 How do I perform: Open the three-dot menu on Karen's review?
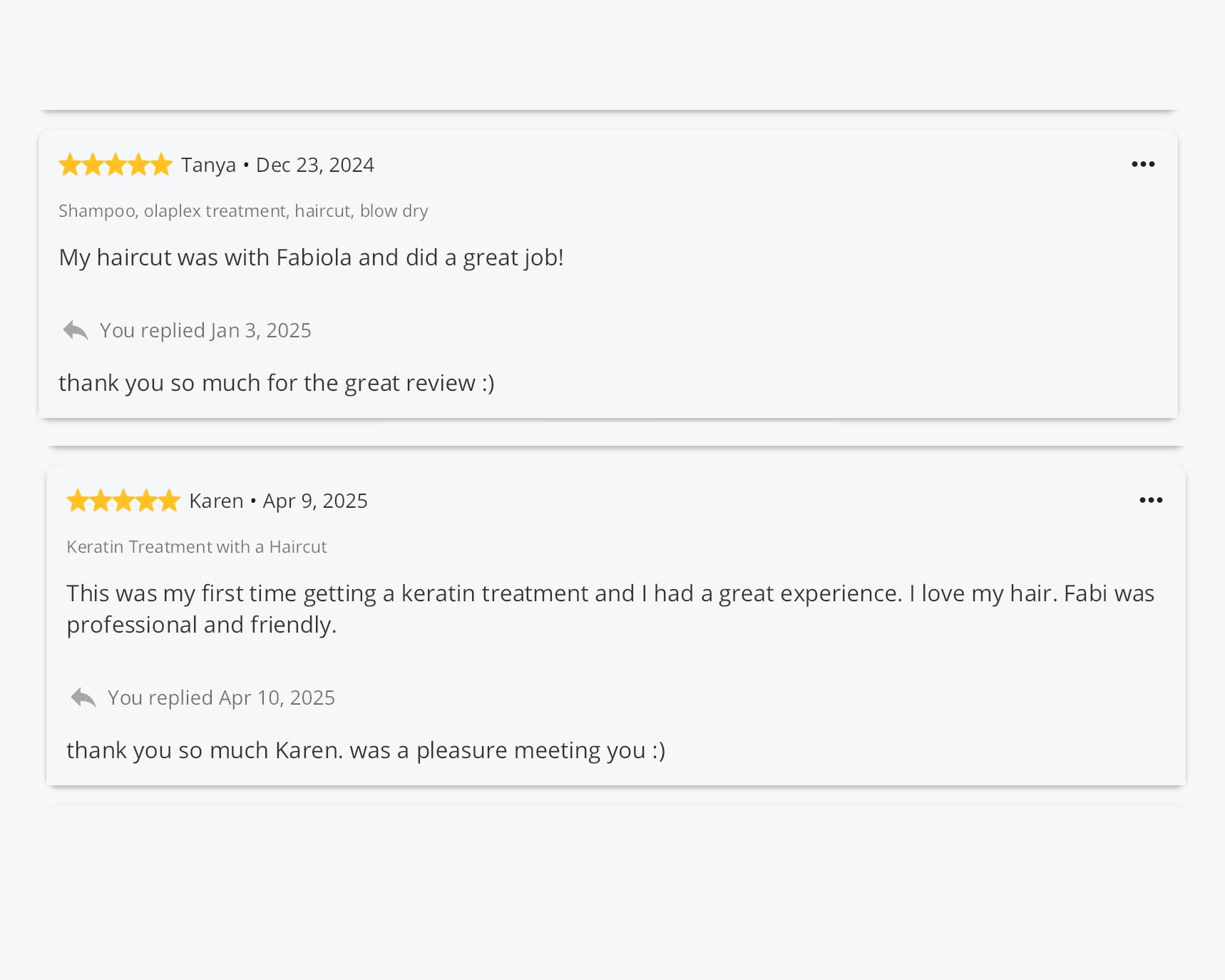pos(1150,501)
